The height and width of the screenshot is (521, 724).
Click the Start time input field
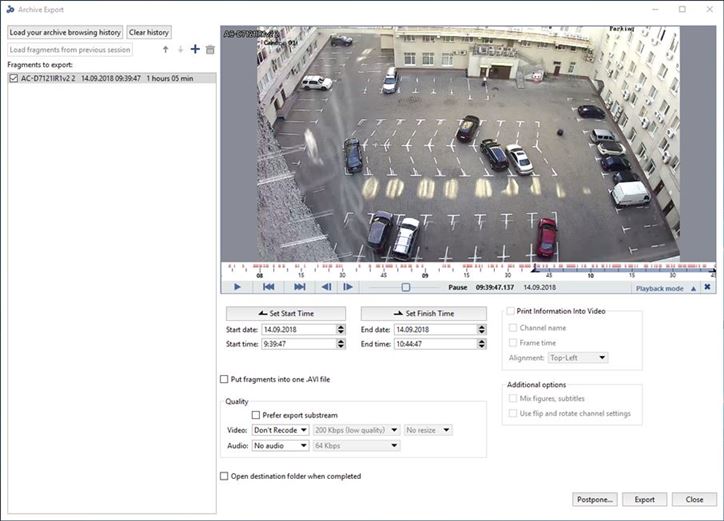[296, 343]
